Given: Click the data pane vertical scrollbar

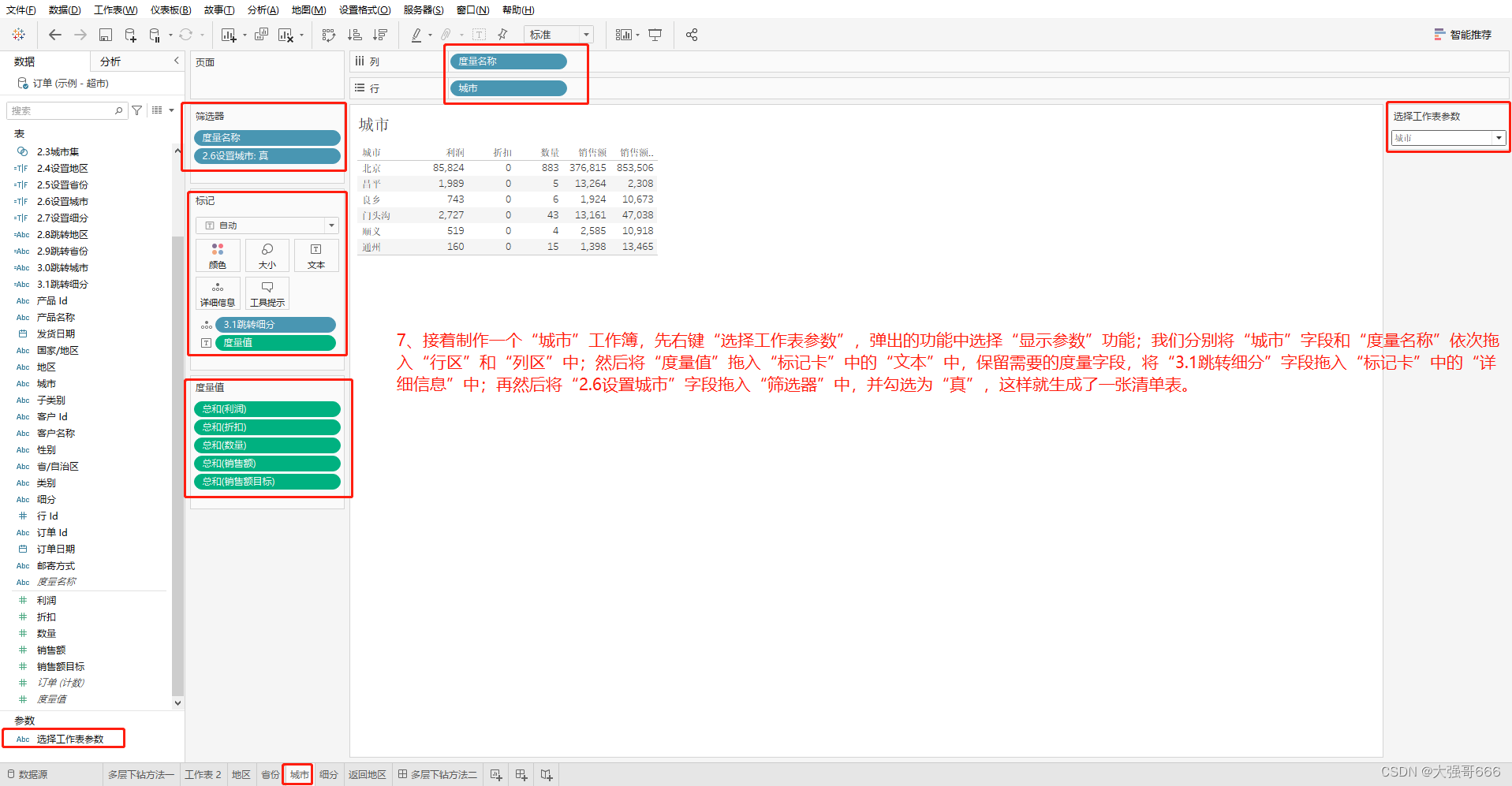Looking at the screenshot, I should coord(177,465).
